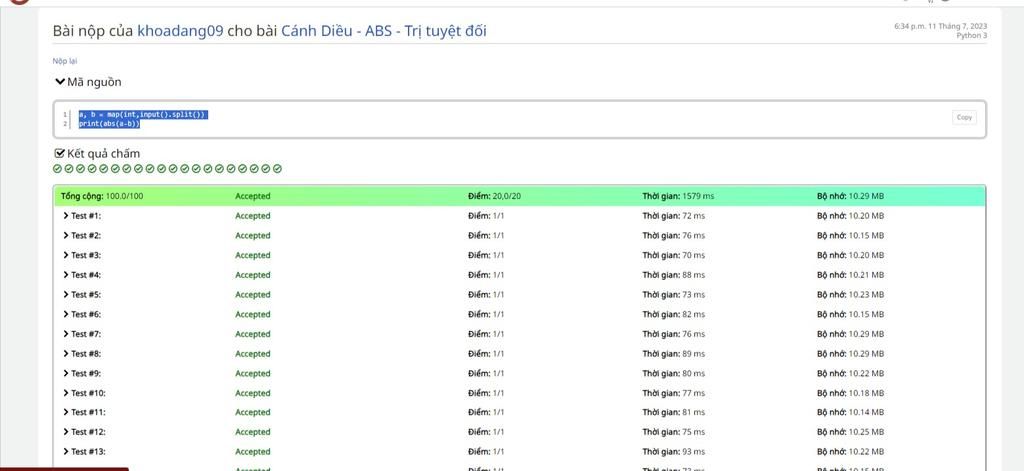Click the last green checkmark in results row
Screen dimensions: 1024x471
coord(278,169)
